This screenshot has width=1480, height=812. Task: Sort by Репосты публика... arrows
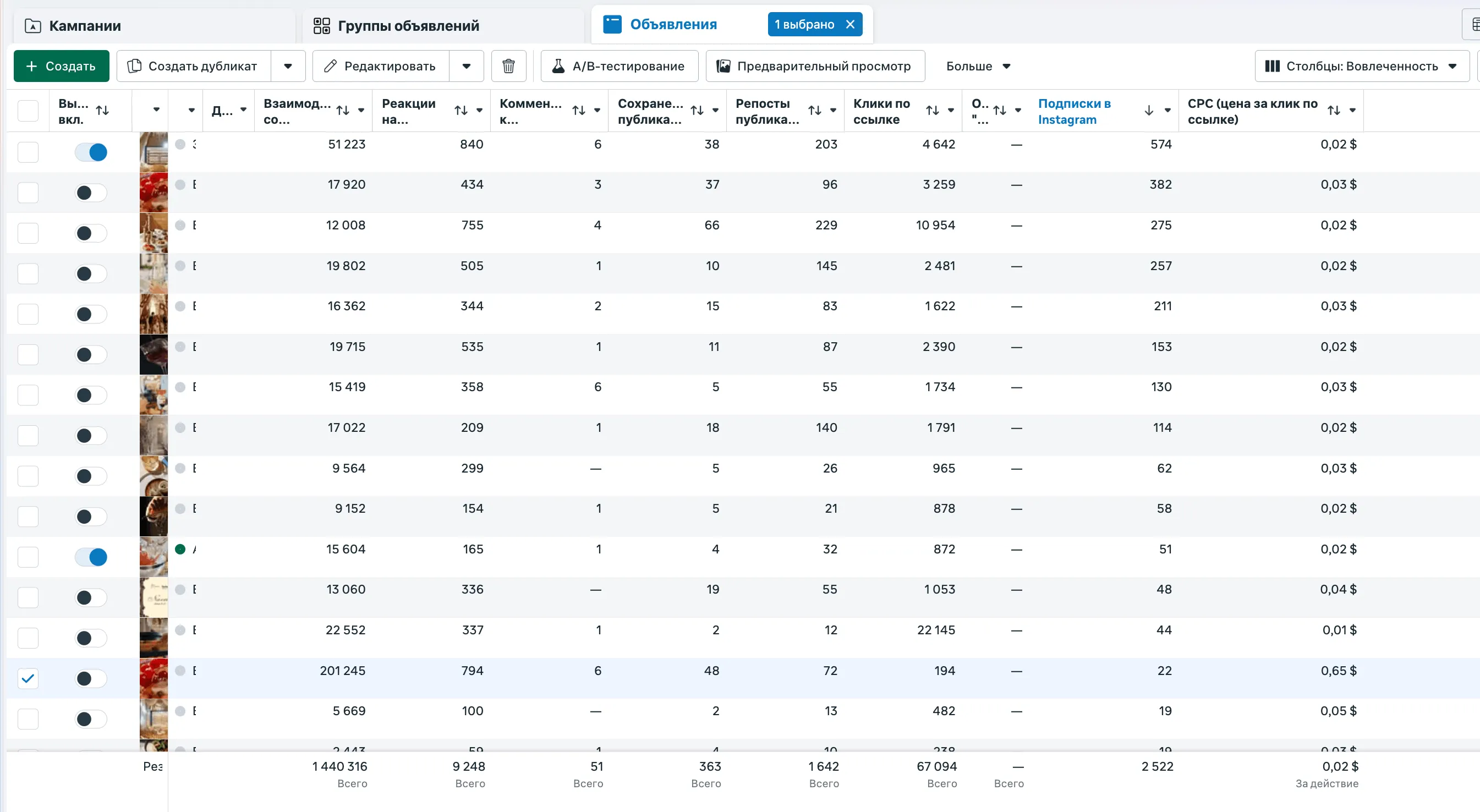815,111
